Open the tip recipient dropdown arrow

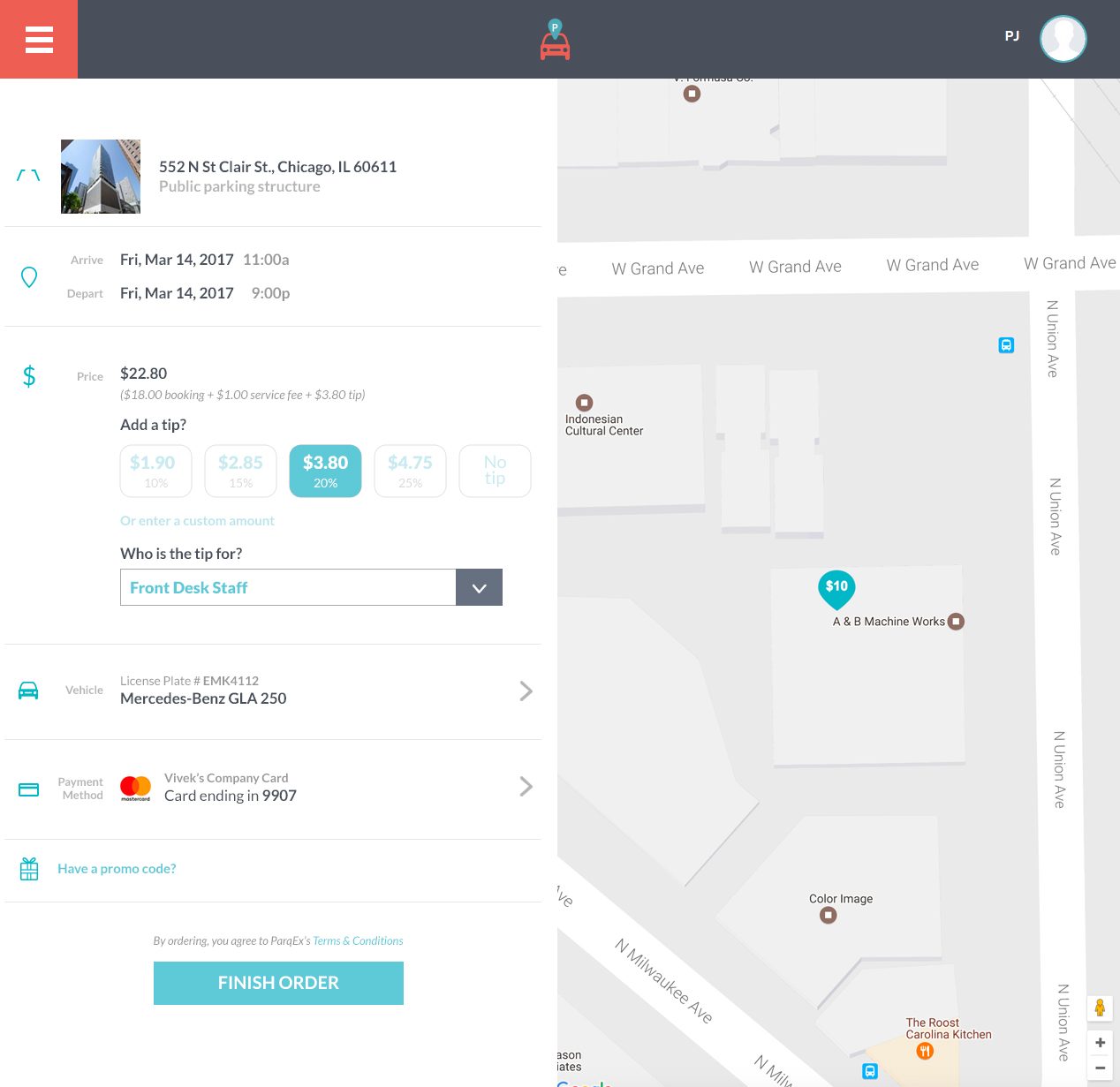coord(479,588)
